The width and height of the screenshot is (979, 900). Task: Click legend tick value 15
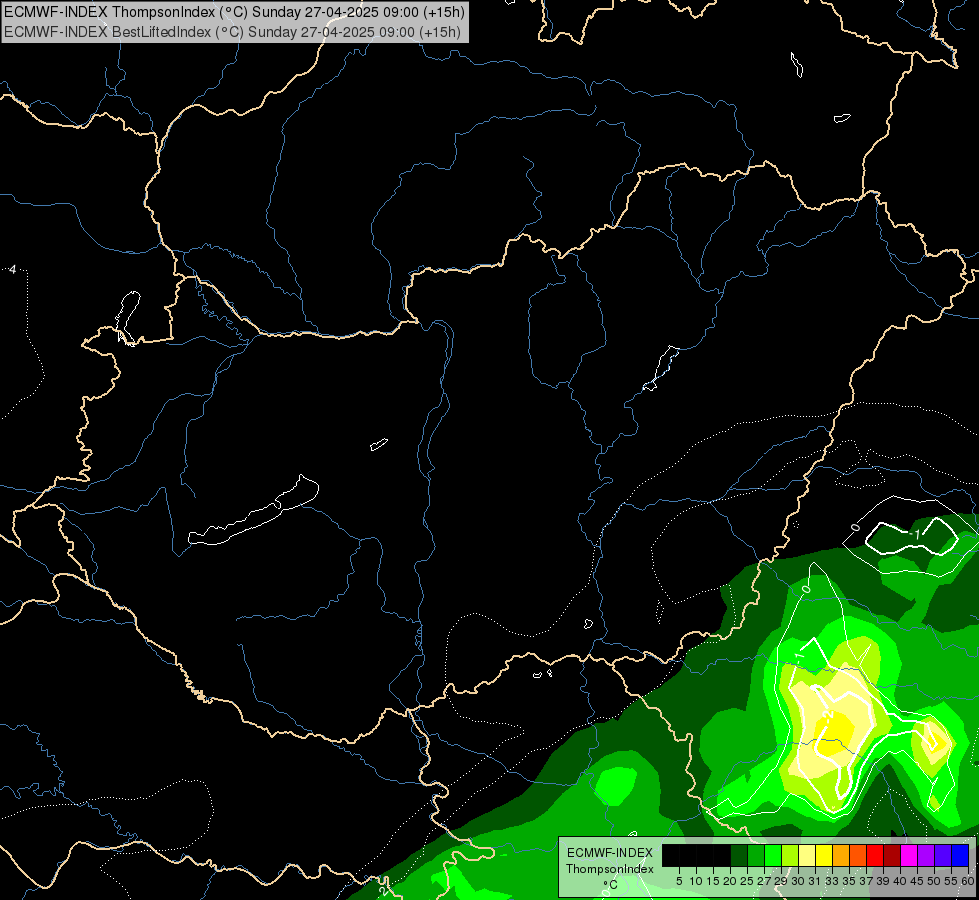(712, 881)
